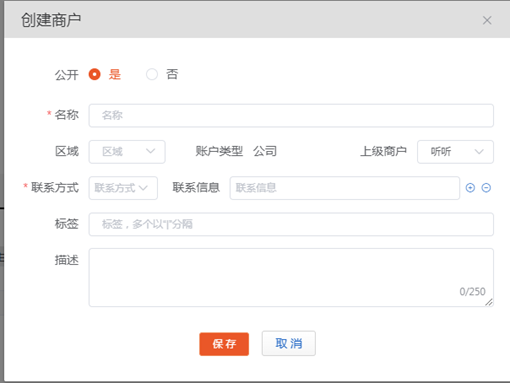This screenshot has height=383, width=510.
Task: Open the 区域 dropdown
Action: pyautogui.click(x=127, y=152)
